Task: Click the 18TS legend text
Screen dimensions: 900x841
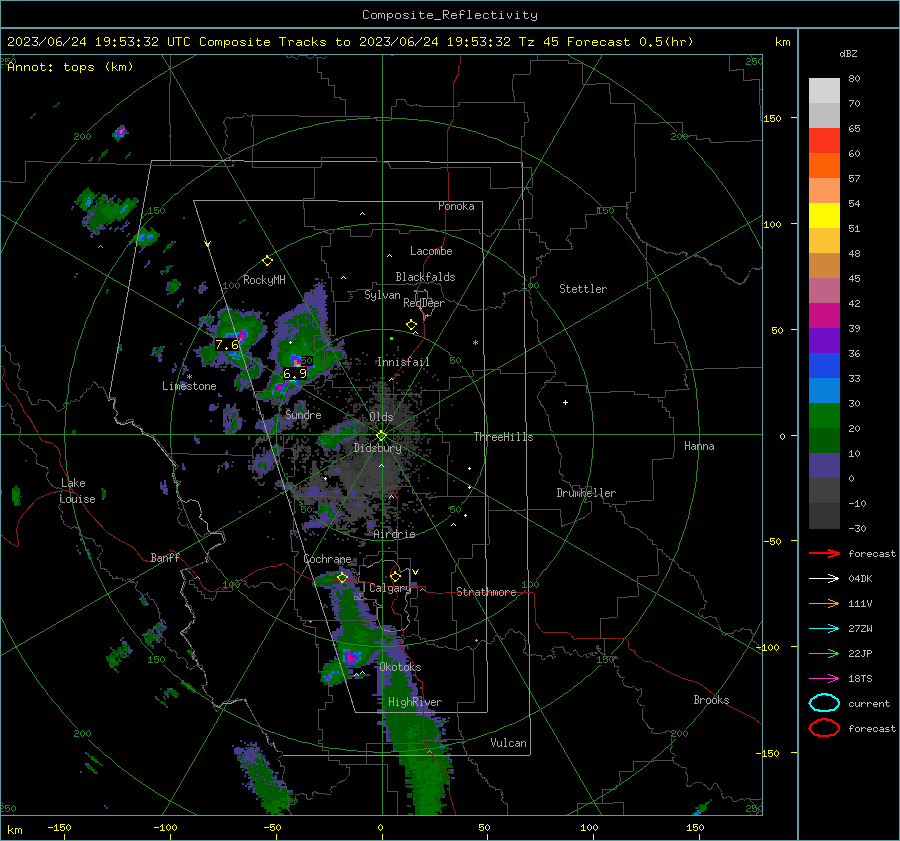Action: 860,679
